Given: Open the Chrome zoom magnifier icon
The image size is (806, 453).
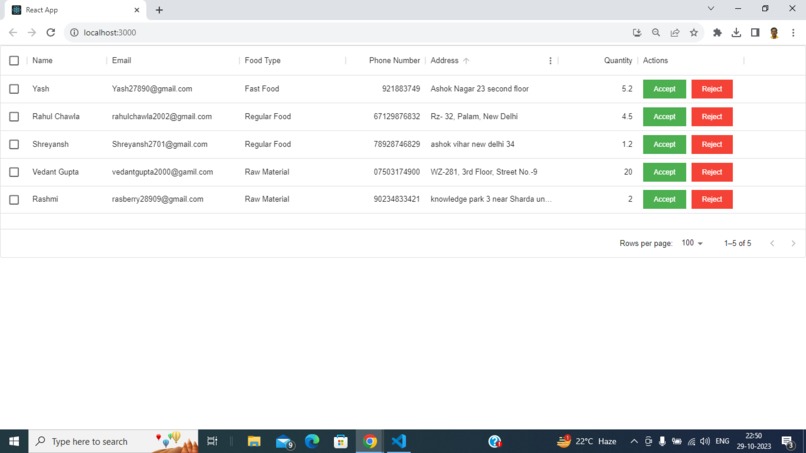Looking at the screenshot, I should [656, 32].
